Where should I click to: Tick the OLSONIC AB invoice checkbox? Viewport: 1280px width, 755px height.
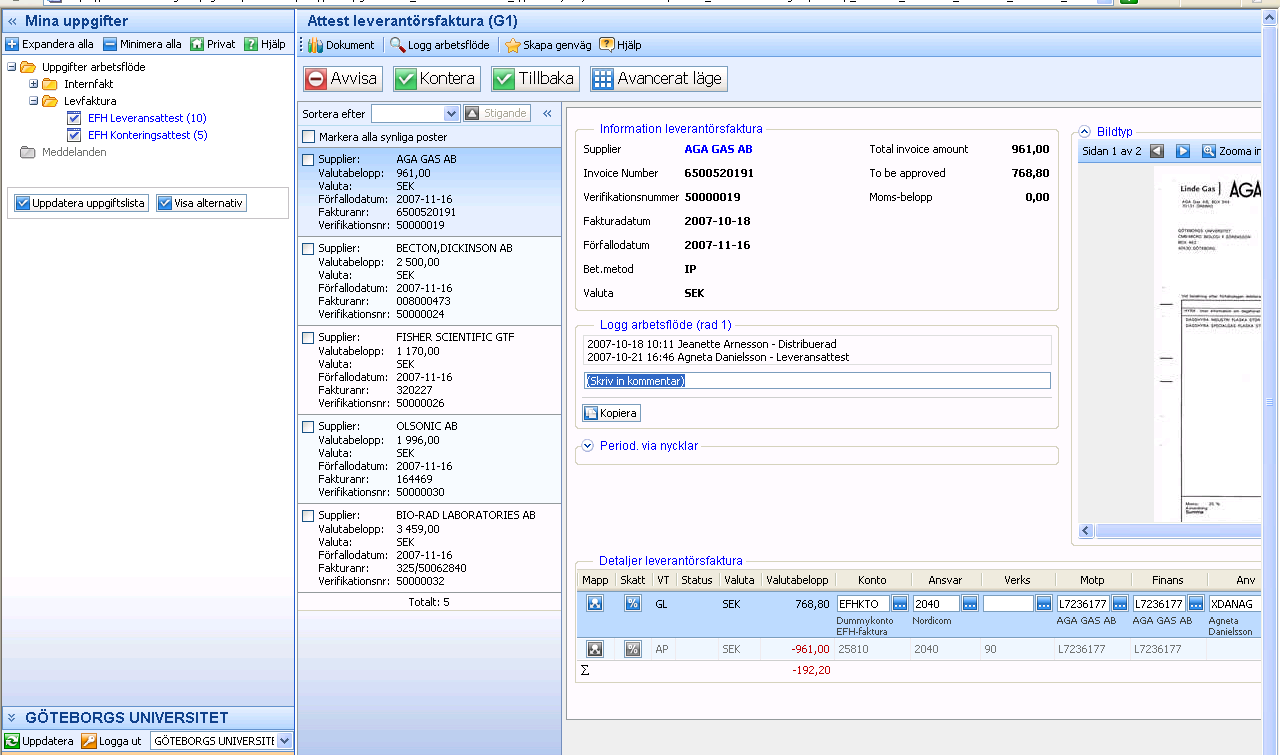point(308,427)
